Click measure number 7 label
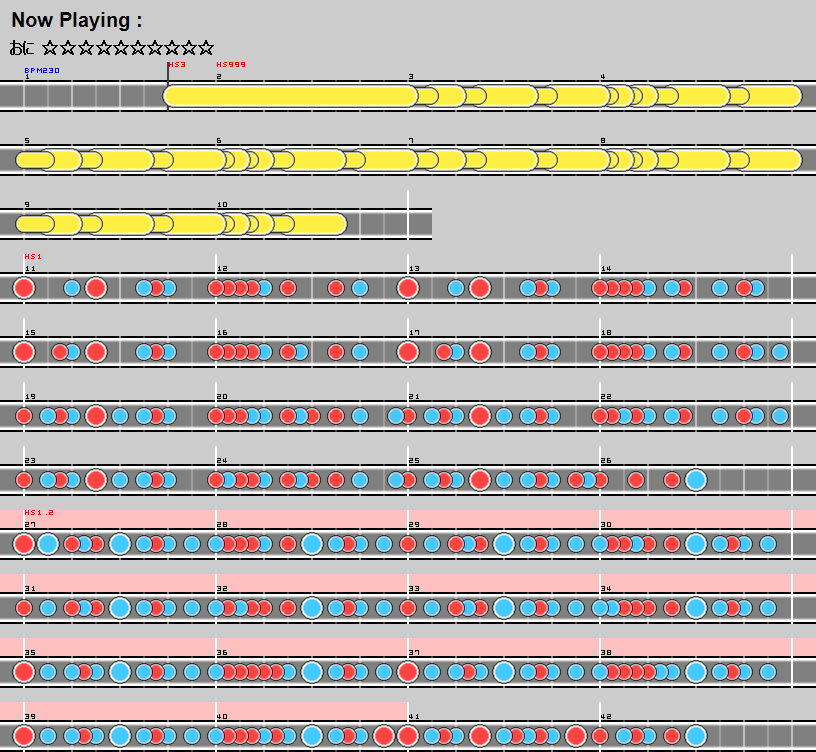The image size is (816, 752). tap(411, 141)
